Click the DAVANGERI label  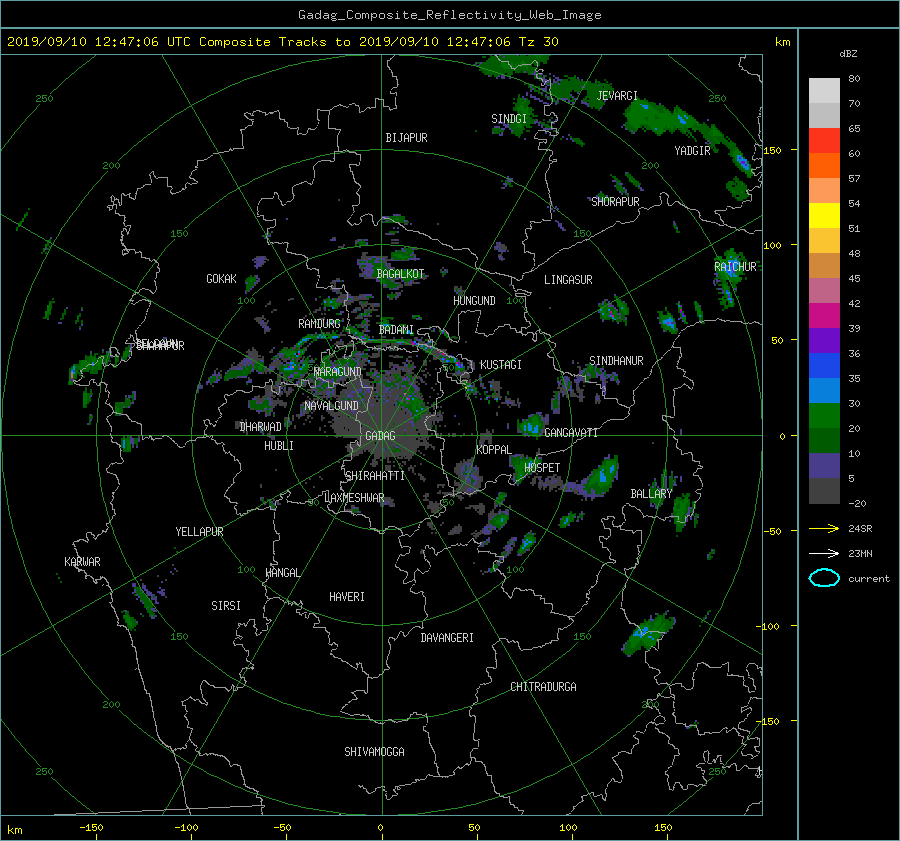[x=447, y=638]
